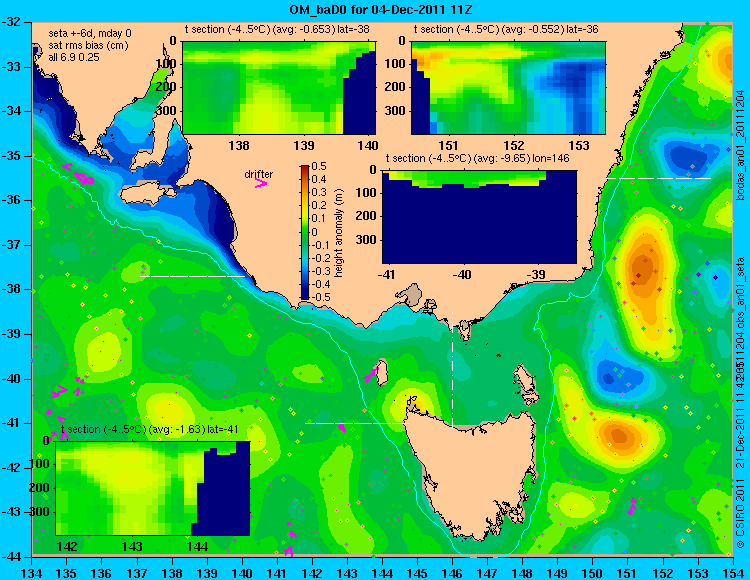Click the -32 latitude label on main axis

click(13, 22)
